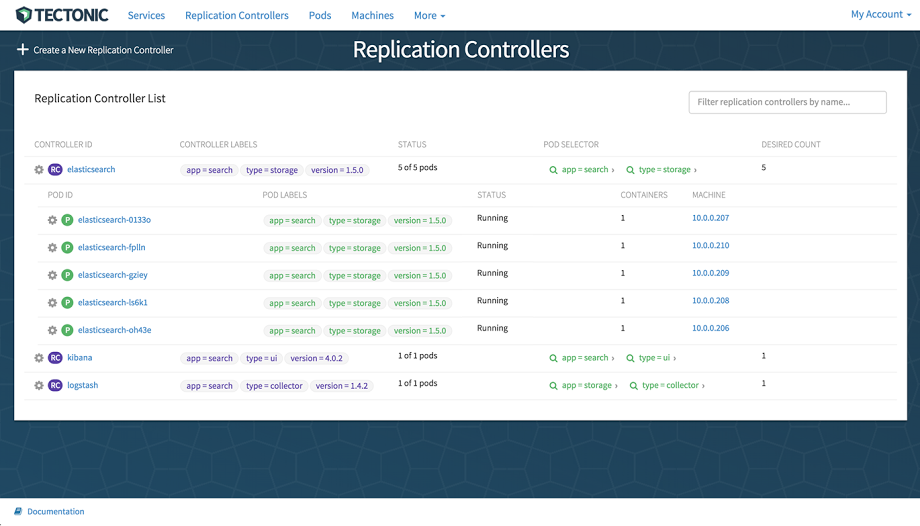This screenshot has height=526, width=920.
Task: Open pod elasticsearch-gziey
Action: coord(113,275)
